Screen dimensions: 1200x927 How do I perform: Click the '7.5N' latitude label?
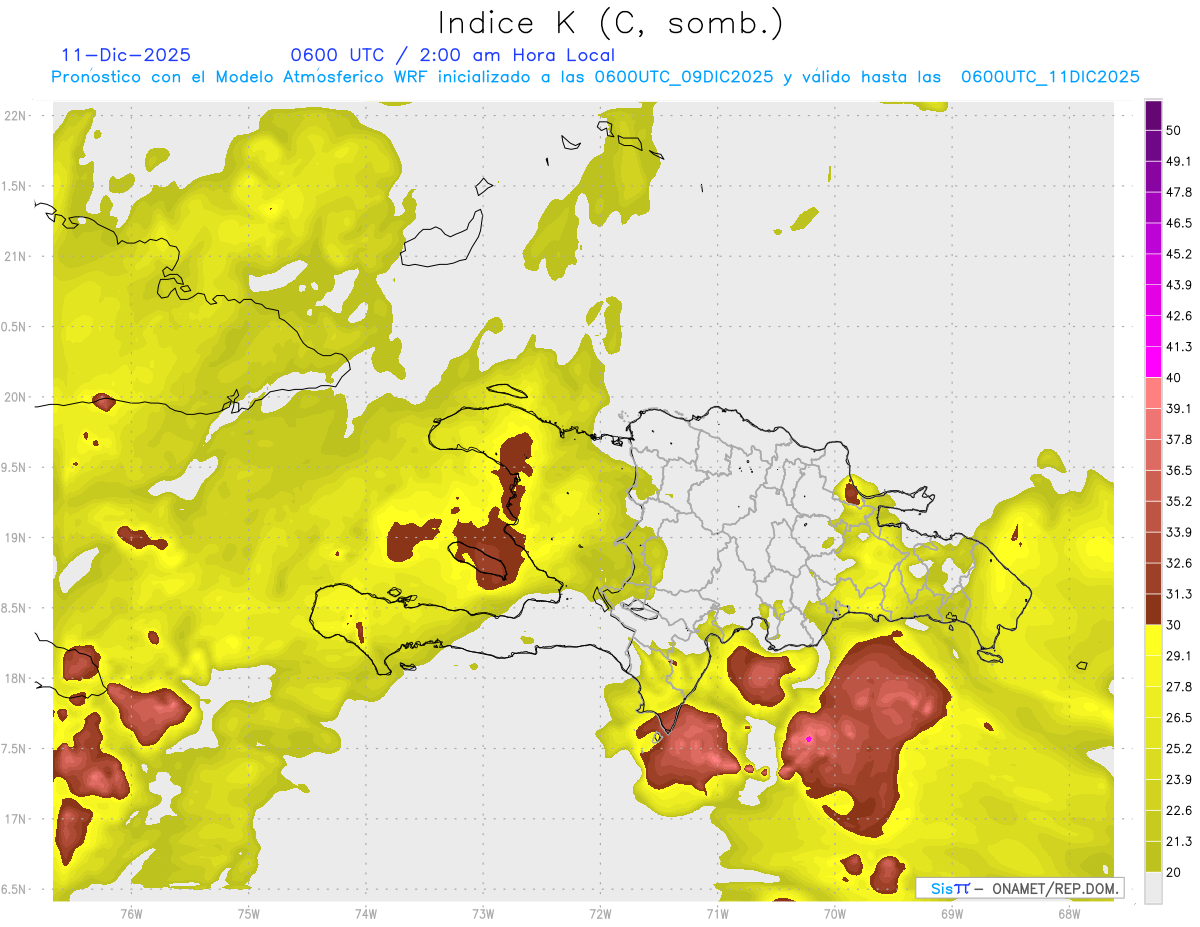15,748
